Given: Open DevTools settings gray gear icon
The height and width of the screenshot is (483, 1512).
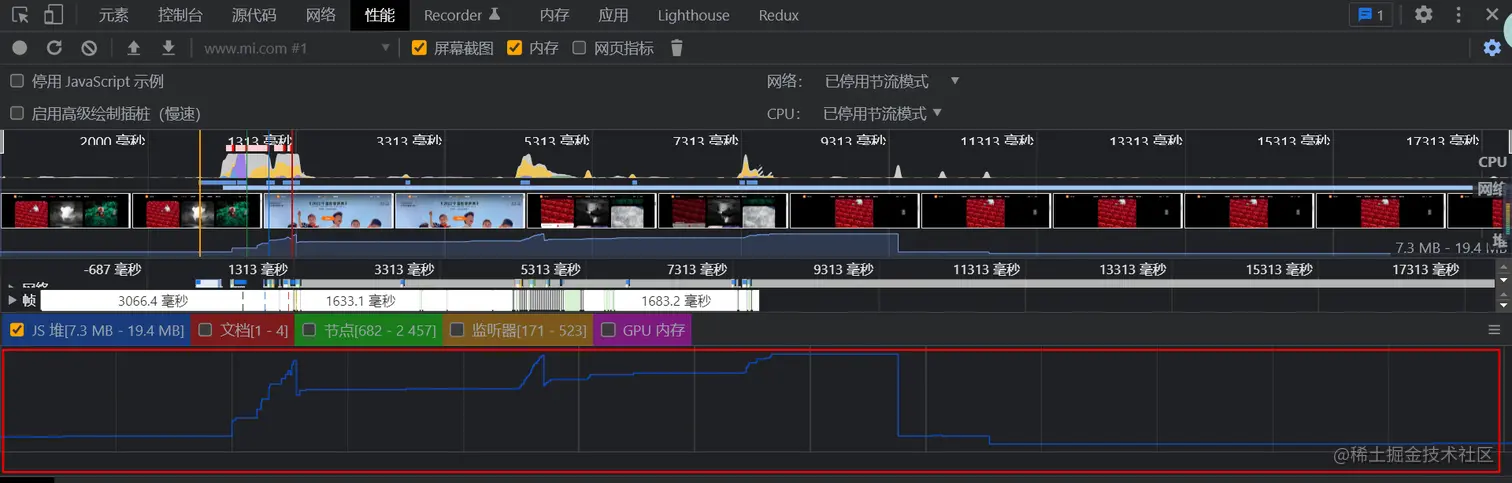Looking at the screenshot, I should (1423, 15).
